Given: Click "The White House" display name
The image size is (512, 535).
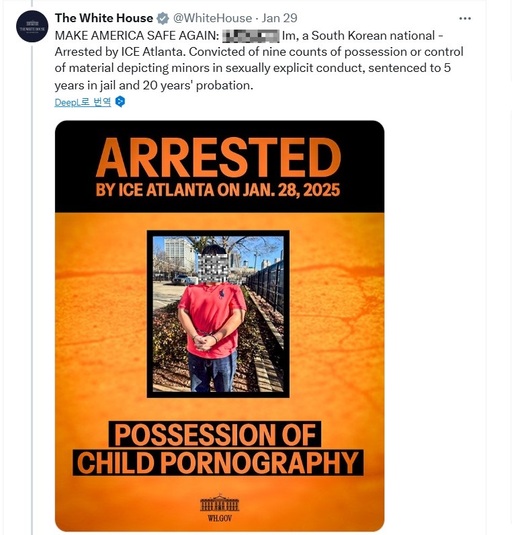Looking at the screenshot, I should click(104, 18).
